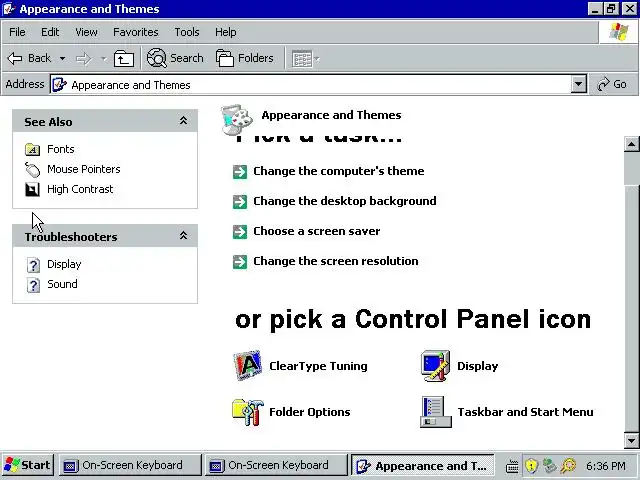Click Change the desktop background link
Screen dimensions: 640x480
click(x=344, y=201)
